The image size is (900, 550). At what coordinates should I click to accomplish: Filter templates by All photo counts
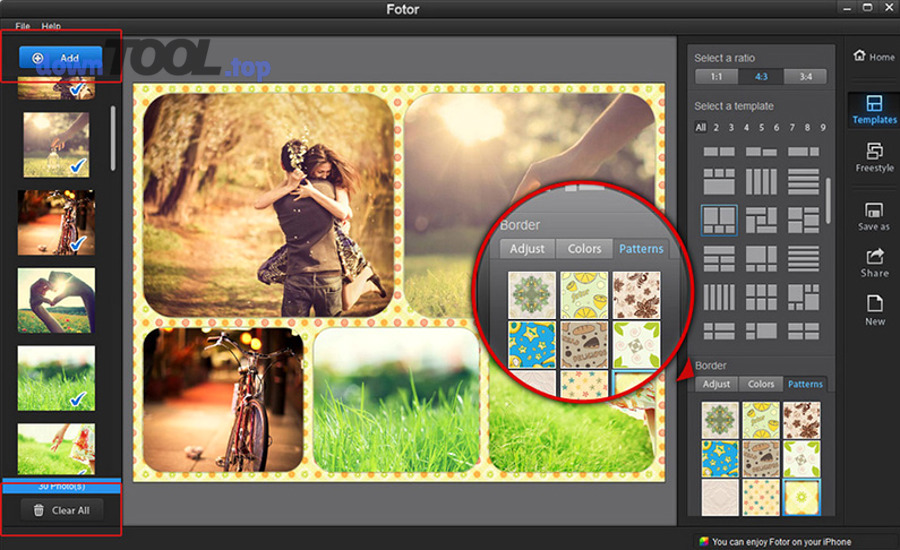pyautogui.click(x=701, y=128)
